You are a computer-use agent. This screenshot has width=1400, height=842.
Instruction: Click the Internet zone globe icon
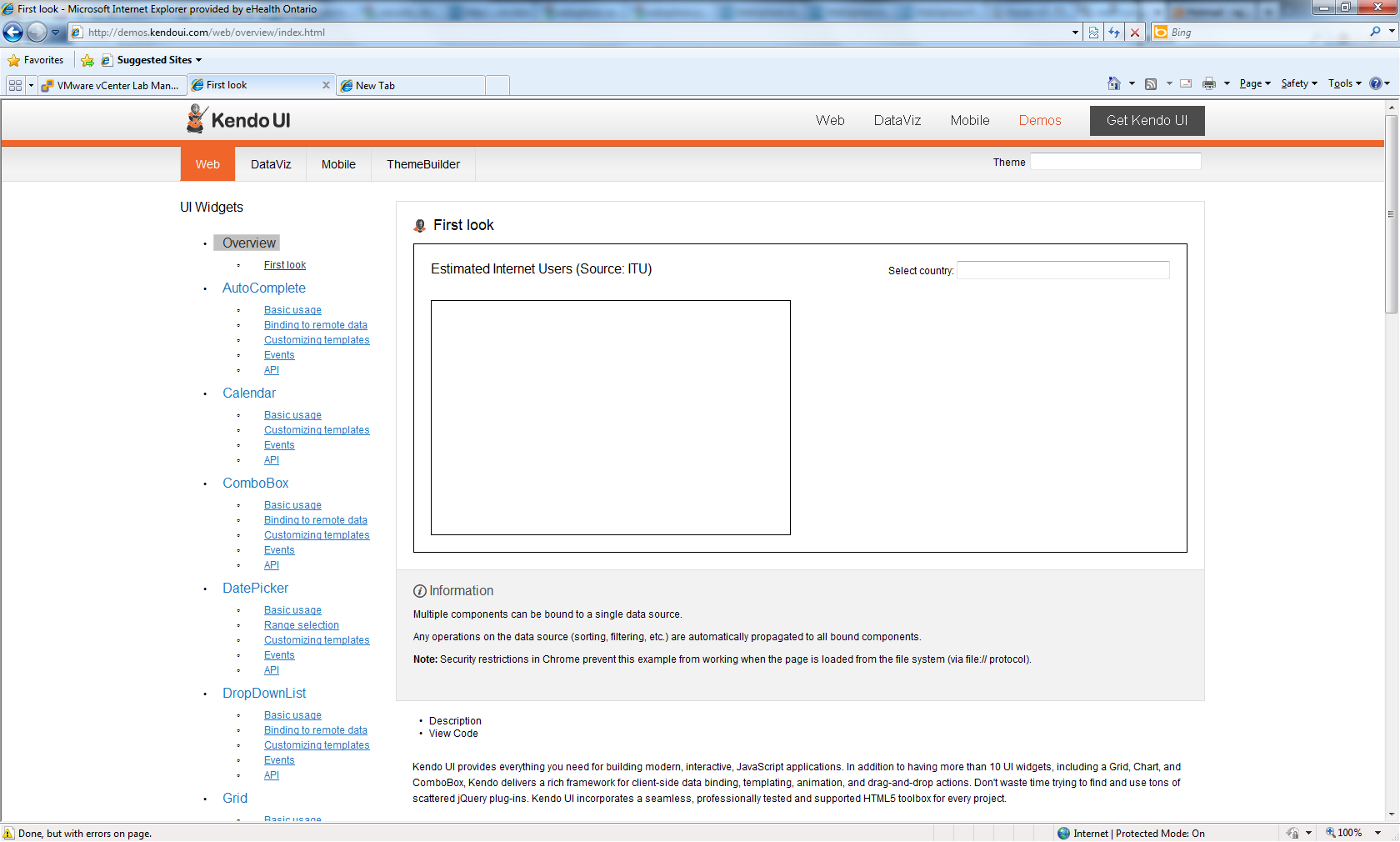1063,833
